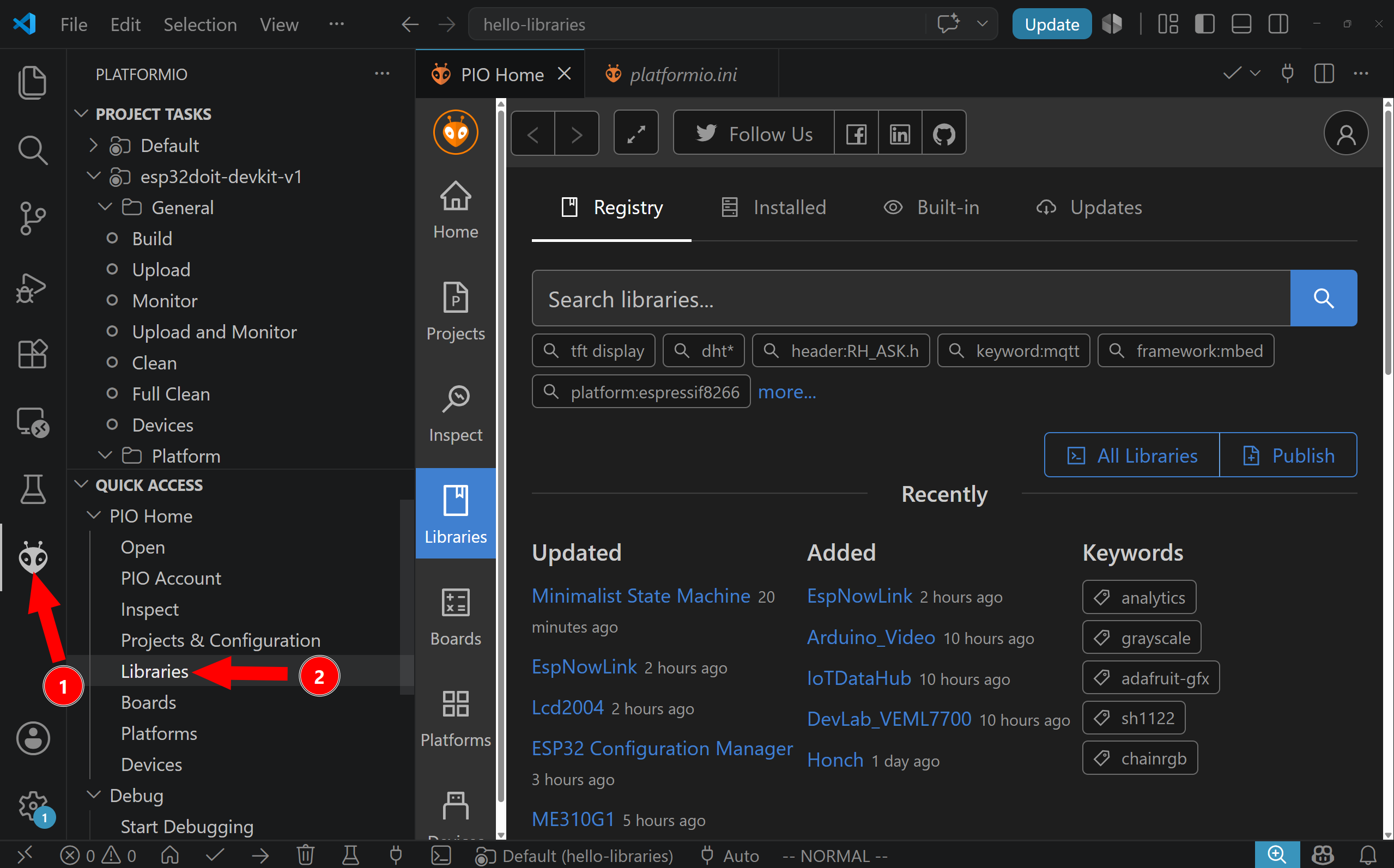The image size is (1394, 868).
Task: Open the Extensions view
Action: coord(32,354)
